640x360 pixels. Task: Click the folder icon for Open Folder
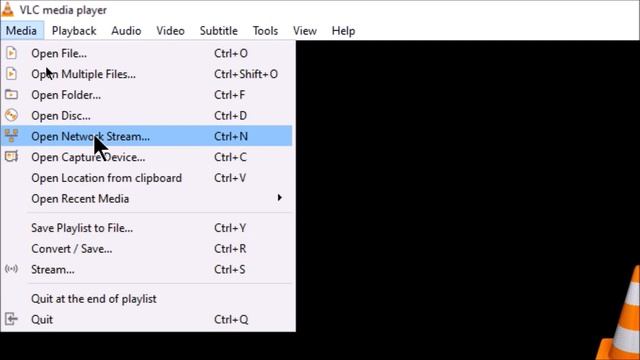[x=11, y=95]
